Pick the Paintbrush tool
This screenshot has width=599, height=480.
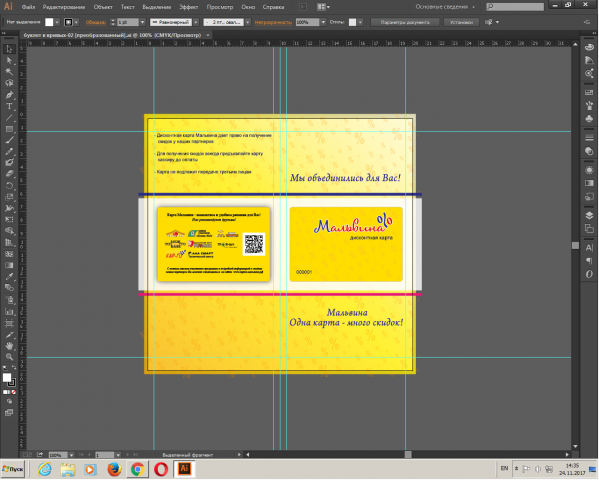pos(9,140)
